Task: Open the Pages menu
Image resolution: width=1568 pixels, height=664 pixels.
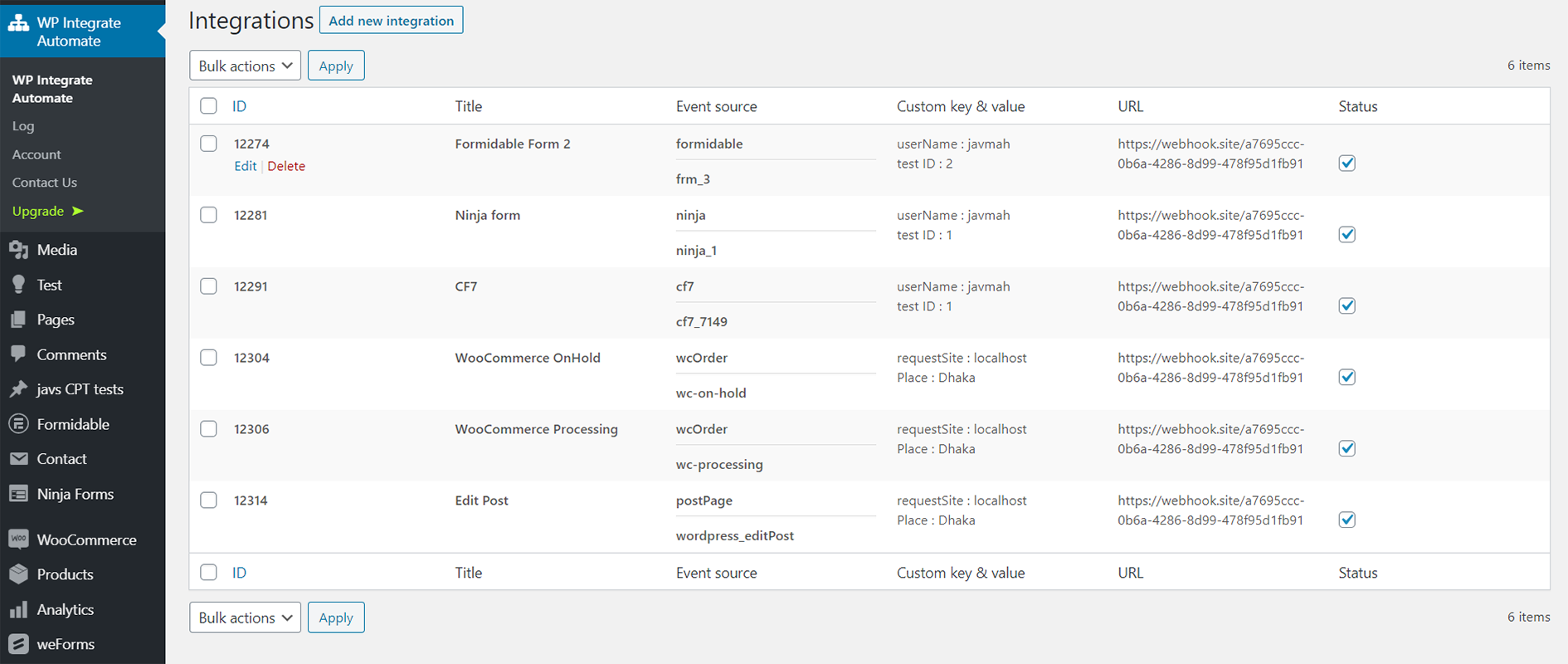Action: 56,320
